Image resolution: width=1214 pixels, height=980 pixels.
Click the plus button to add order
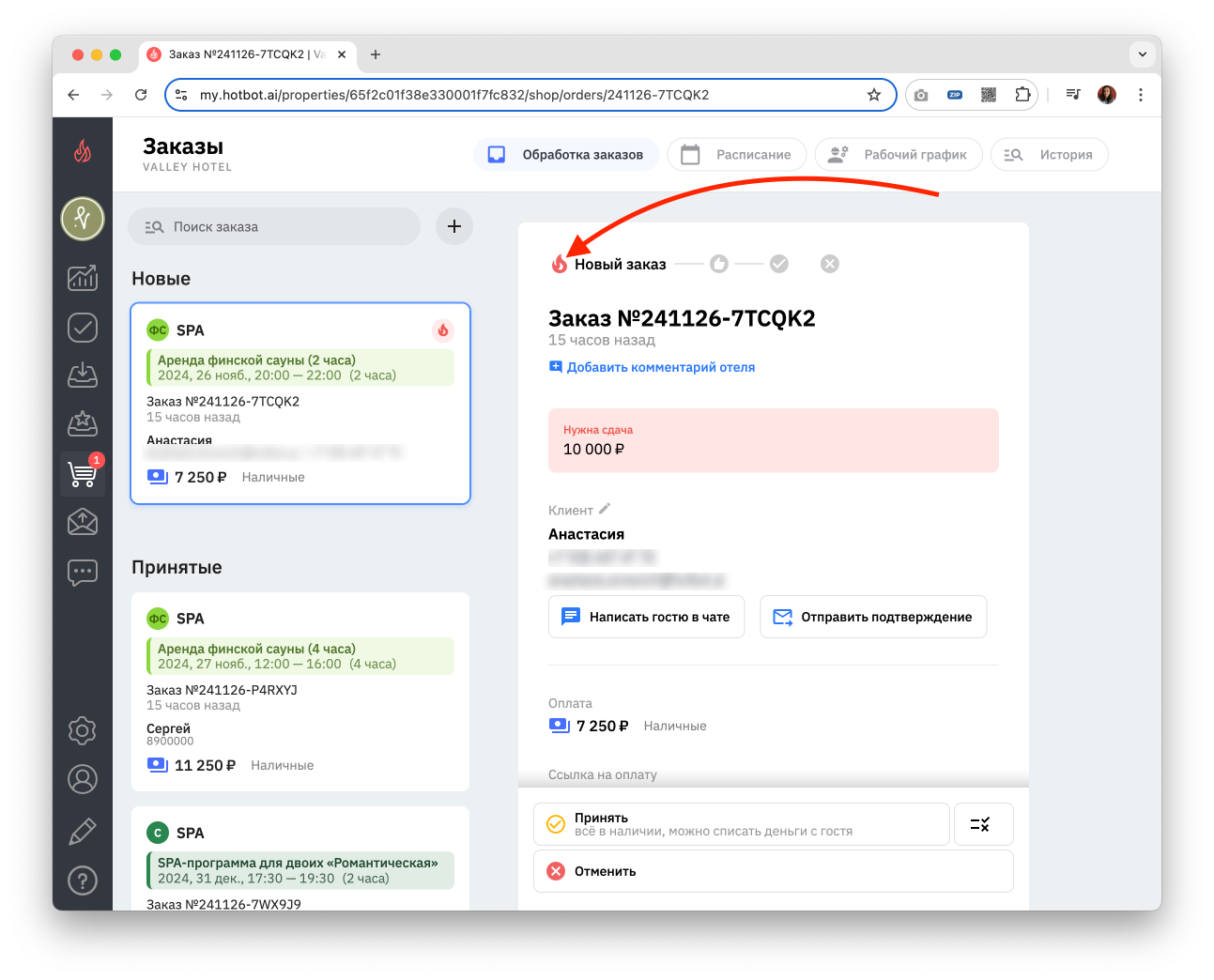pyautogui.click(x=454, y=226)
